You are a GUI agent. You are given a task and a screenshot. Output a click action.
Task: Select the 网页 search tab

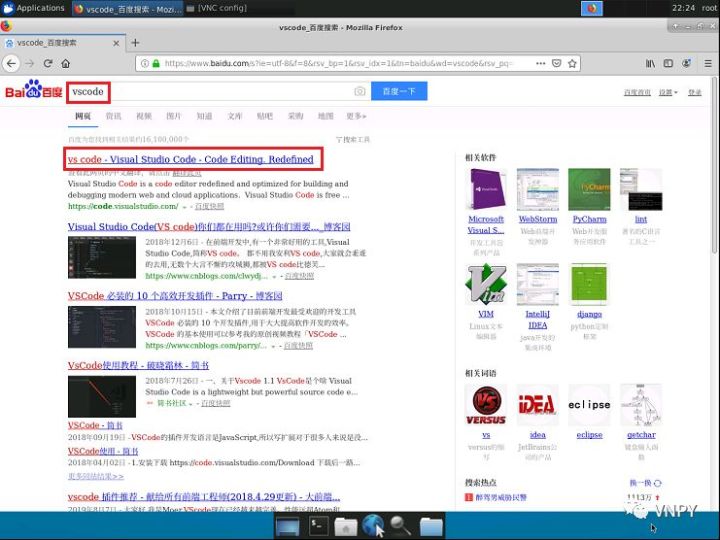point(83,116)
